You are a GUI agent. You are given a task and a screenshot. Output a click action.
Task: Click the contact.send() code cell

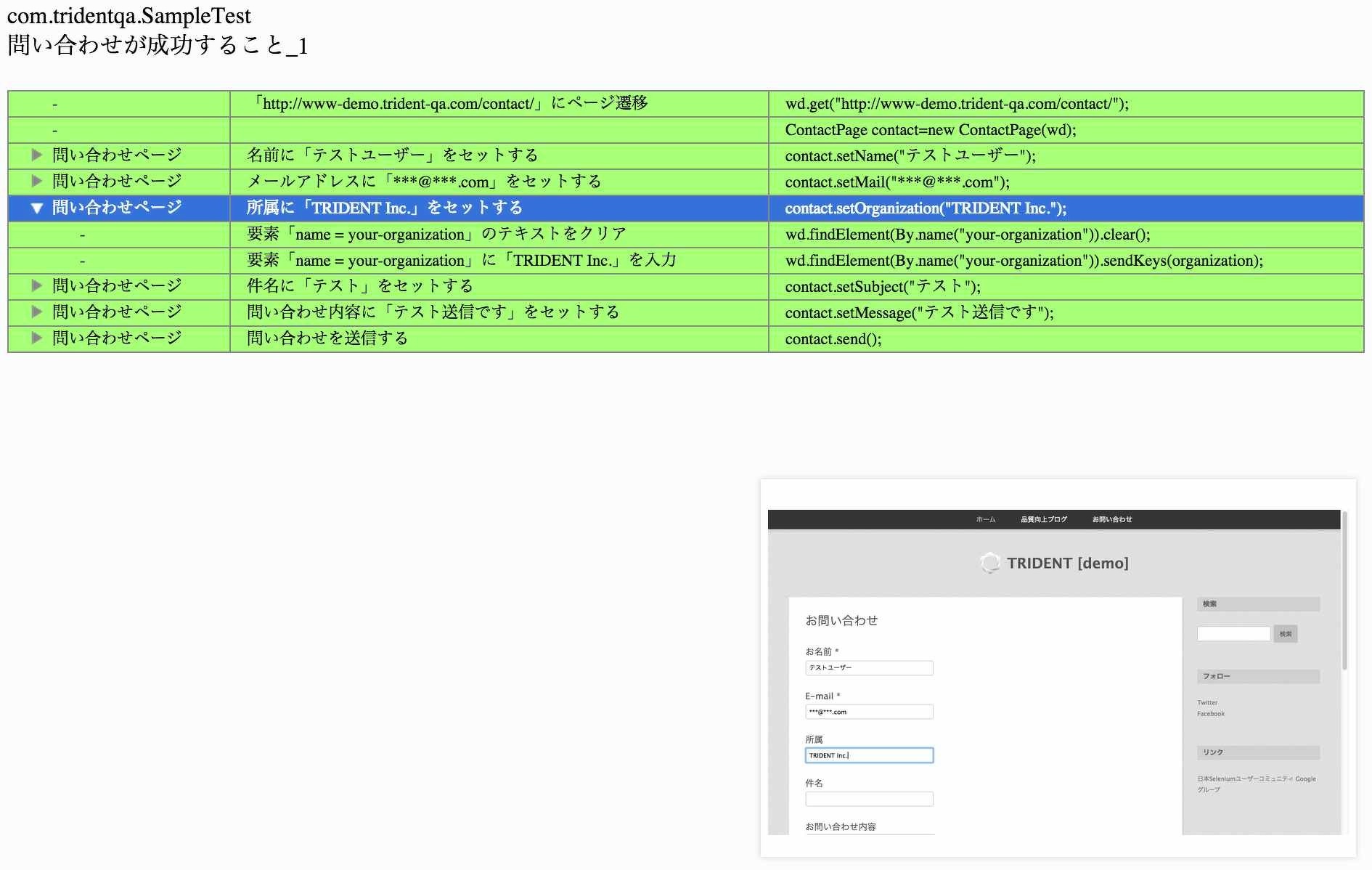(833, 339)
